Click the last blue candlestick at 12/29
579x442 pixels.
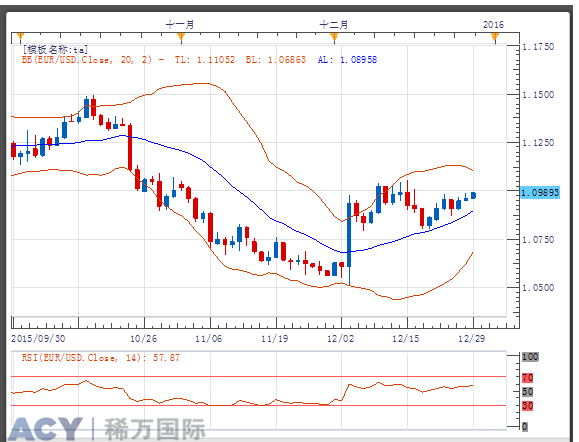coord(473,195)
